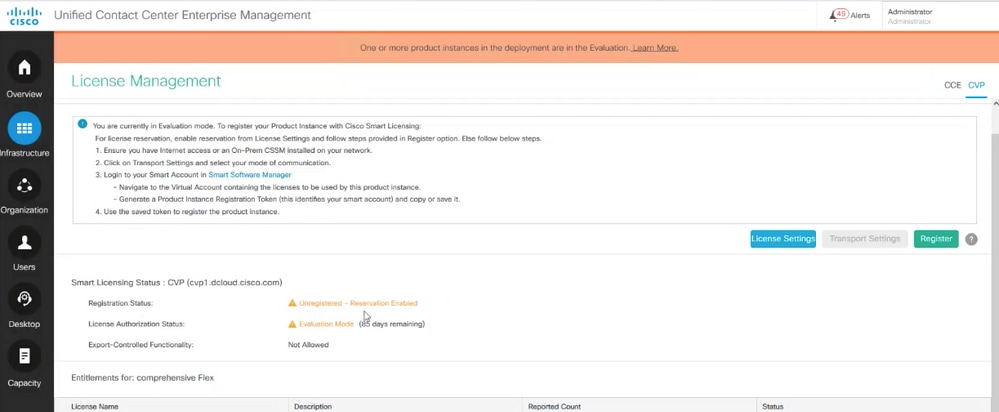Open License Settings
This screenshot has width=999, height=412.
point(783,239)
